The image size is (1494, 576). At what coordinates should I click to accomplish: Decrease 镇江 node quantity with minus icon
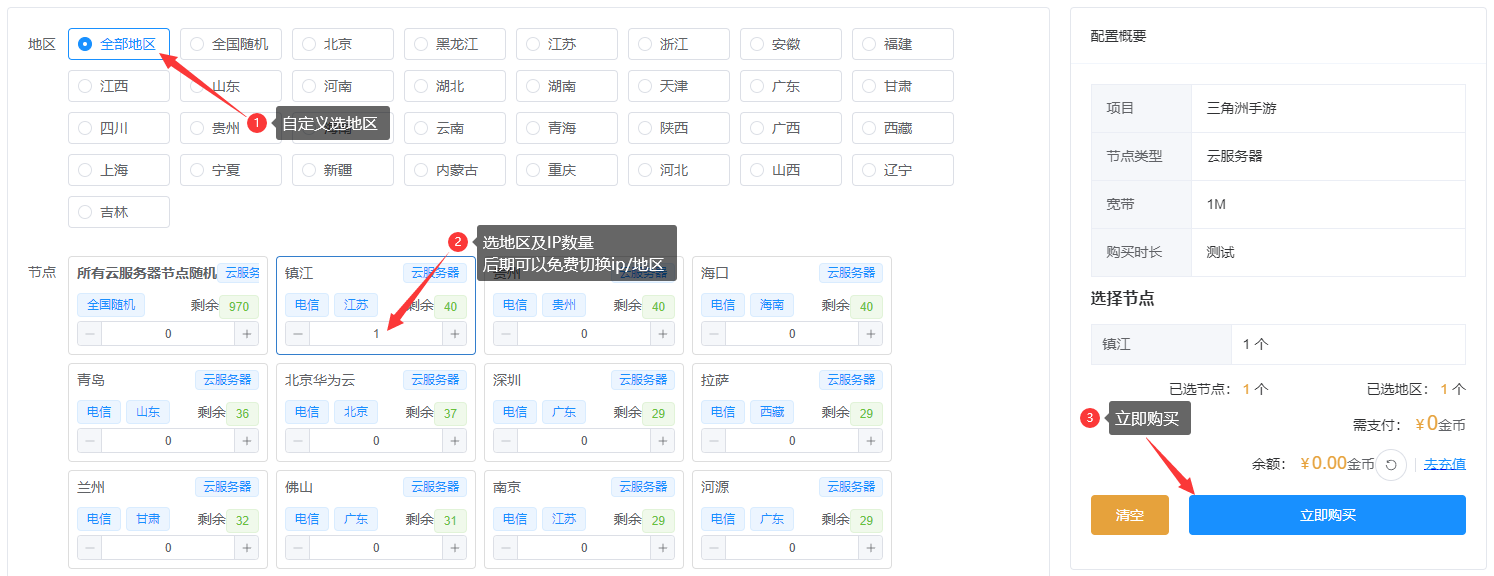[296, 333]
